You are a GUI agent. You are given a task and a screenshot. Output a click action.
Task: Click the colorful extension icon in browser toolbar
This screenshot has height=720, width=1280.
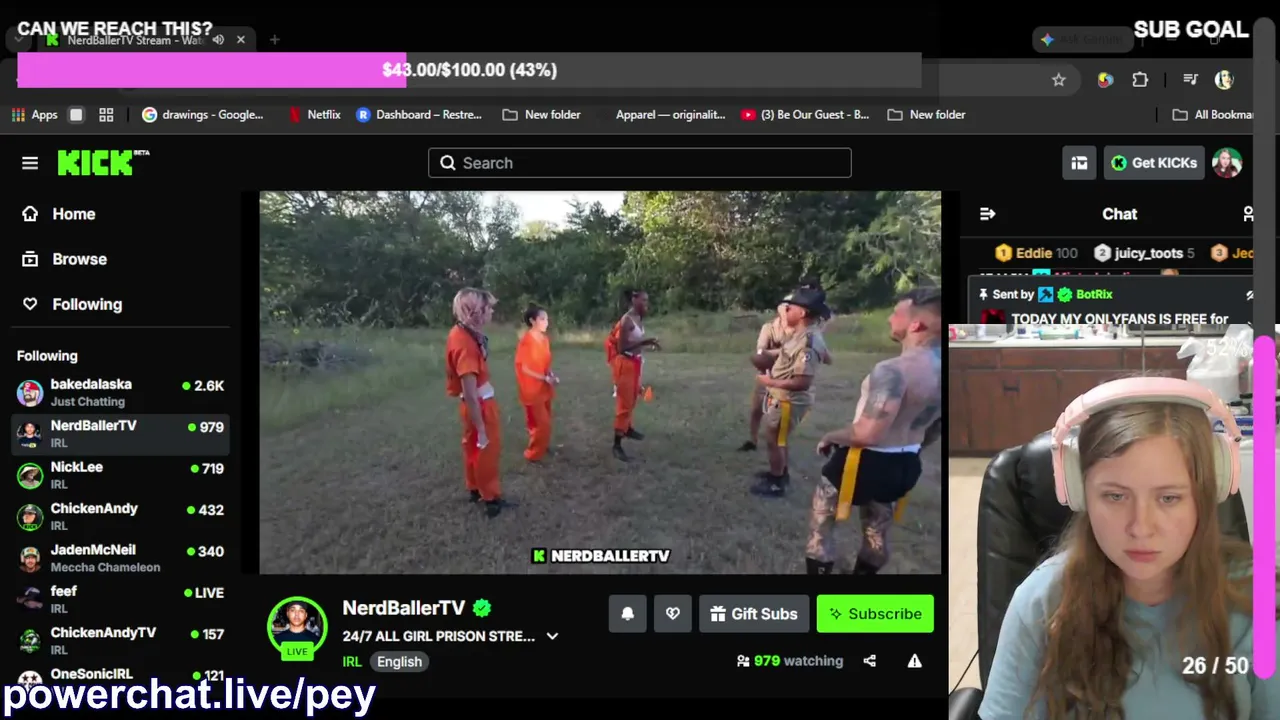[1105, 80]
